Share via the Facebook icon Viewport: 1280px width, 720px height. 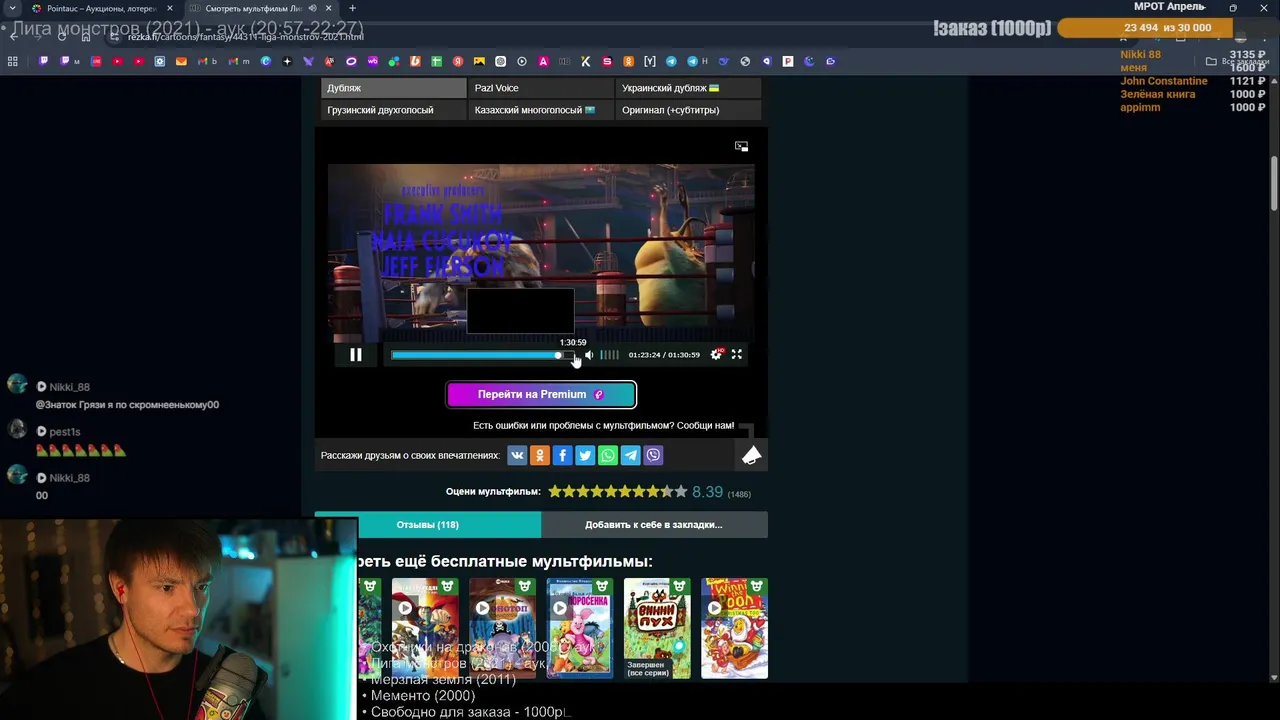pyautogui.click(x=562, y=455)
